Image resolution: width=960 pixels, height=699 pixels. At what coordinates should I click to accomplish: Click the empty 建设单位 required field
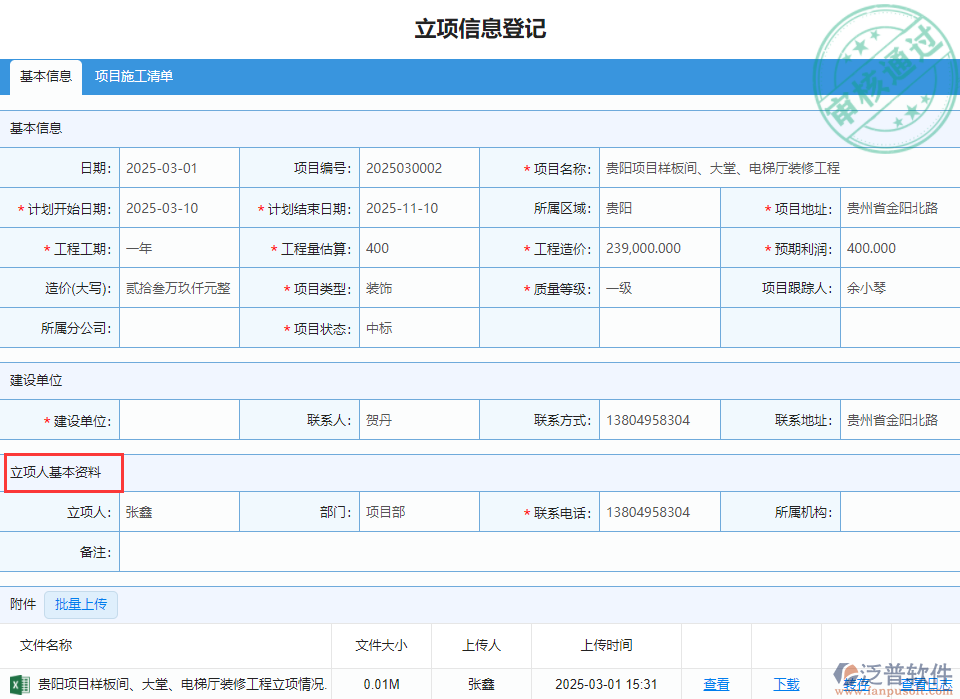179,419
